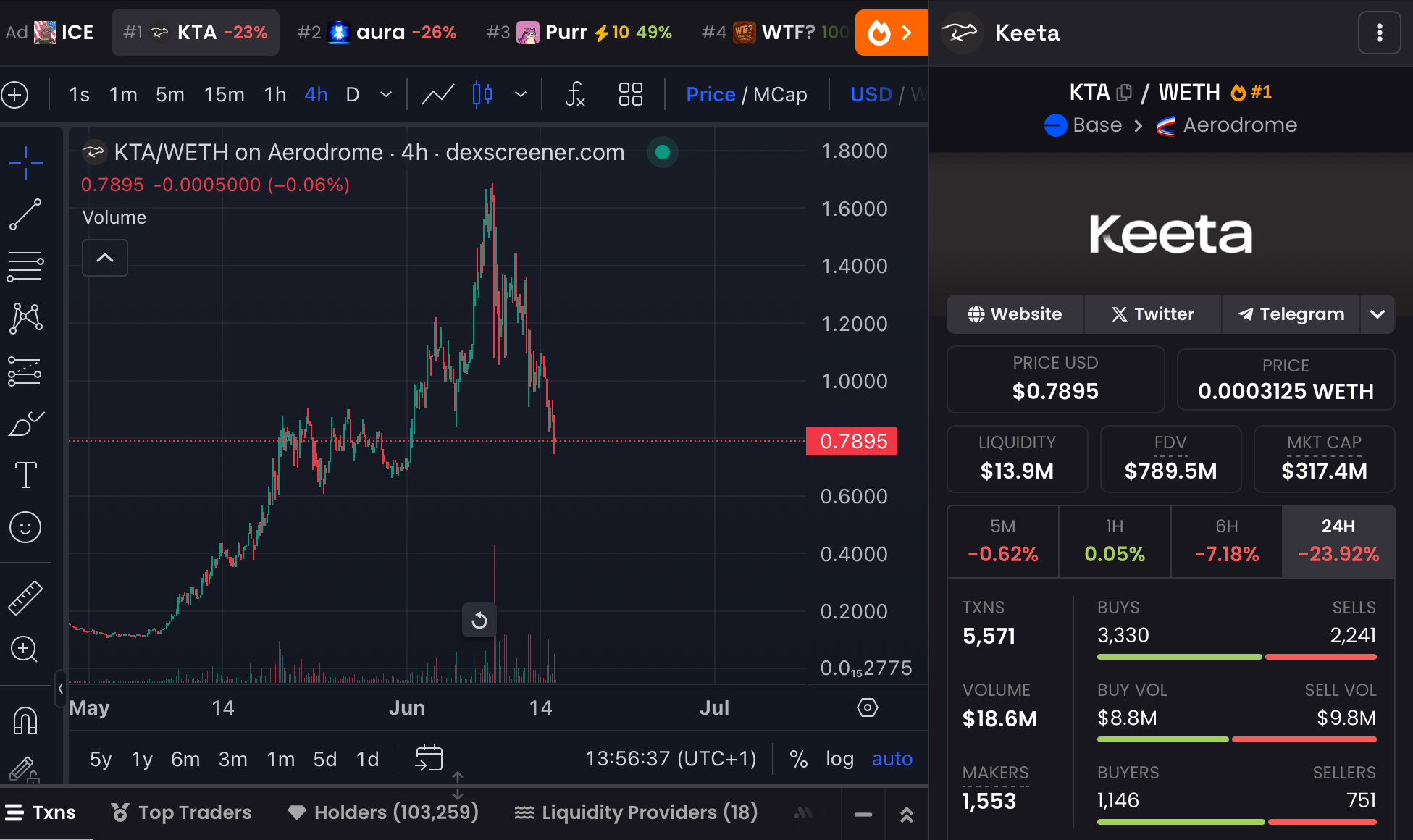
Task: Select the brush drawing tool
Action: pyautogui.click(x=25, y=423)
